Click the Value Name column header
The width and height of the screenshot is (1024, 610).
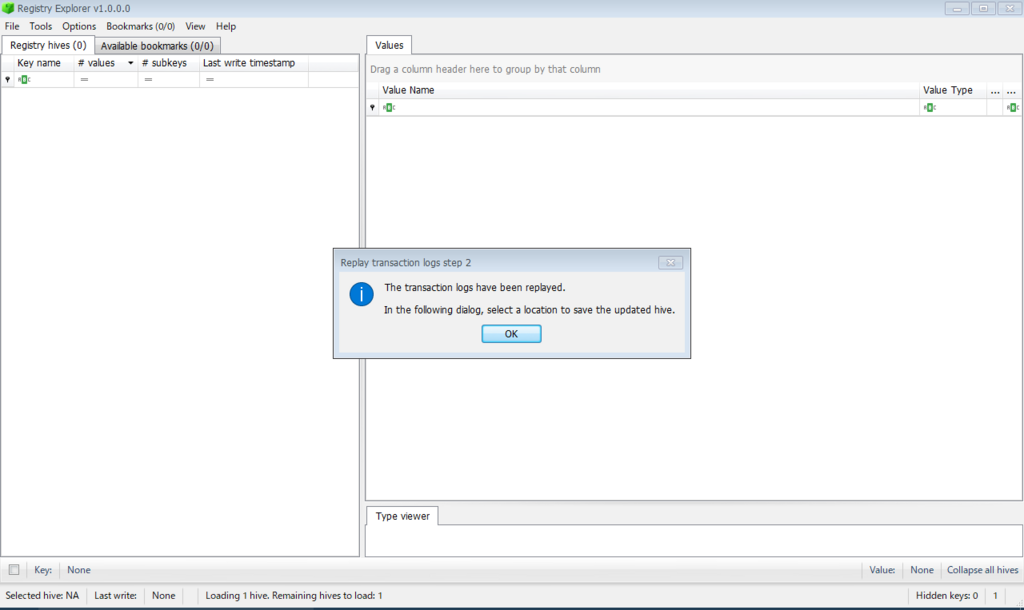(649, 90)
